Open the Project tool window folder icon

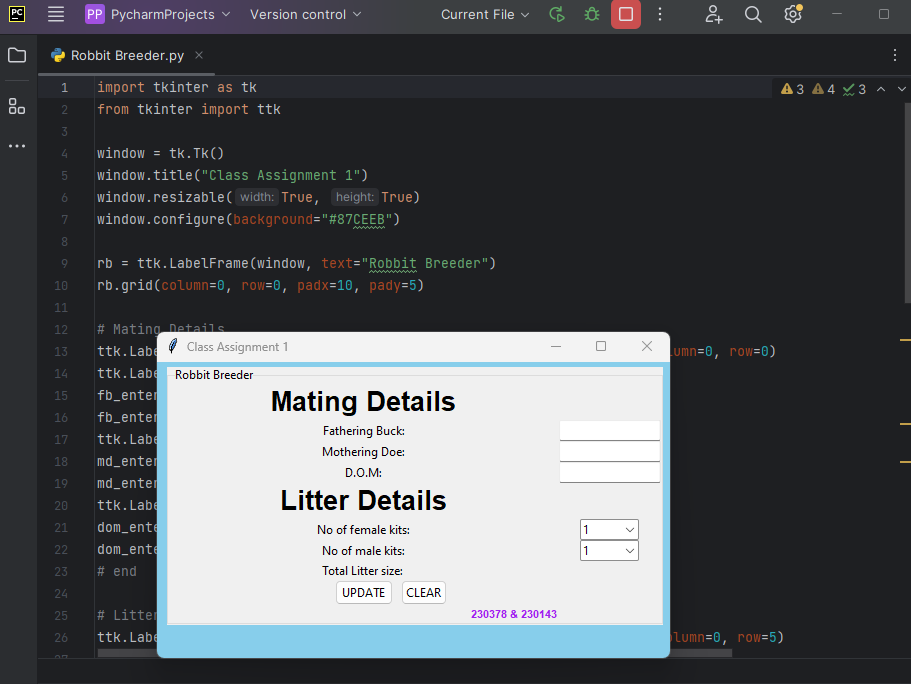click(x=17, y=55)
